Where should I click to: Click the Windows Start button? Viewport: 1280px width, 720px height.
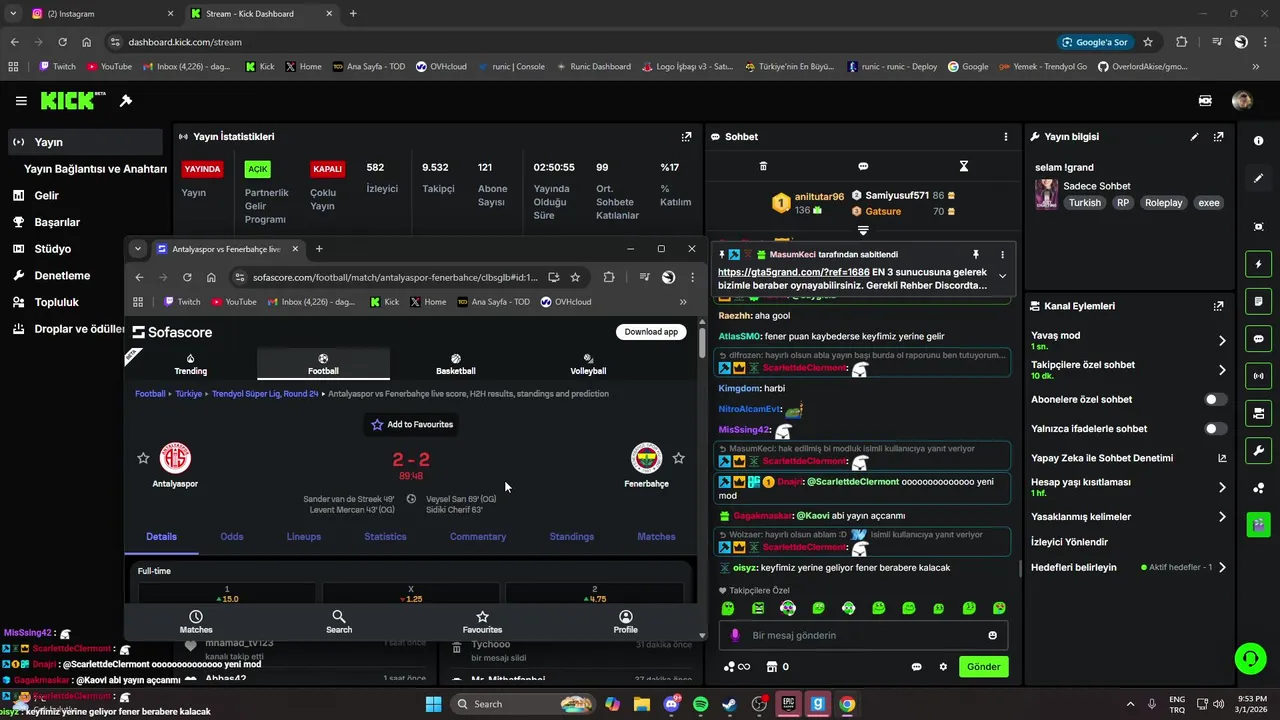click(x=433, y=704)
